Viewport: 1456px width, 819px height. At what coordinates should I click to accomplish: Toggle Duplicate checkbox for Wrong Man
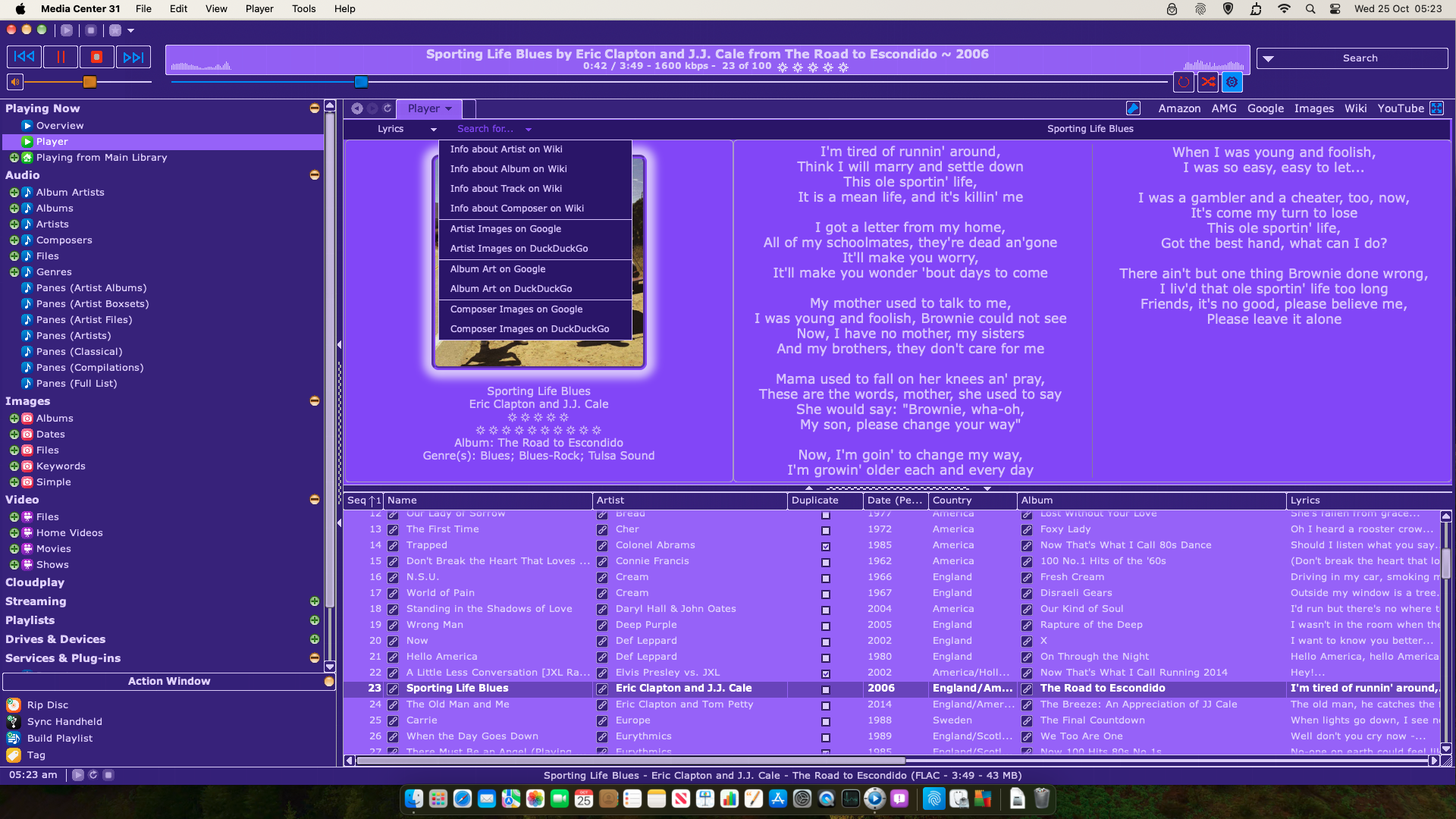(826, 626)
